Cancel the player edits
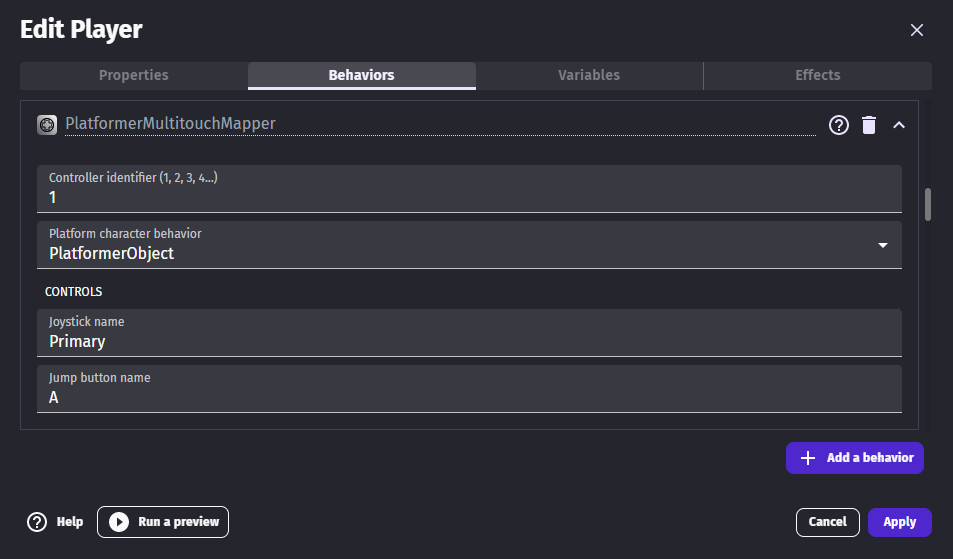 pos(827,522)
